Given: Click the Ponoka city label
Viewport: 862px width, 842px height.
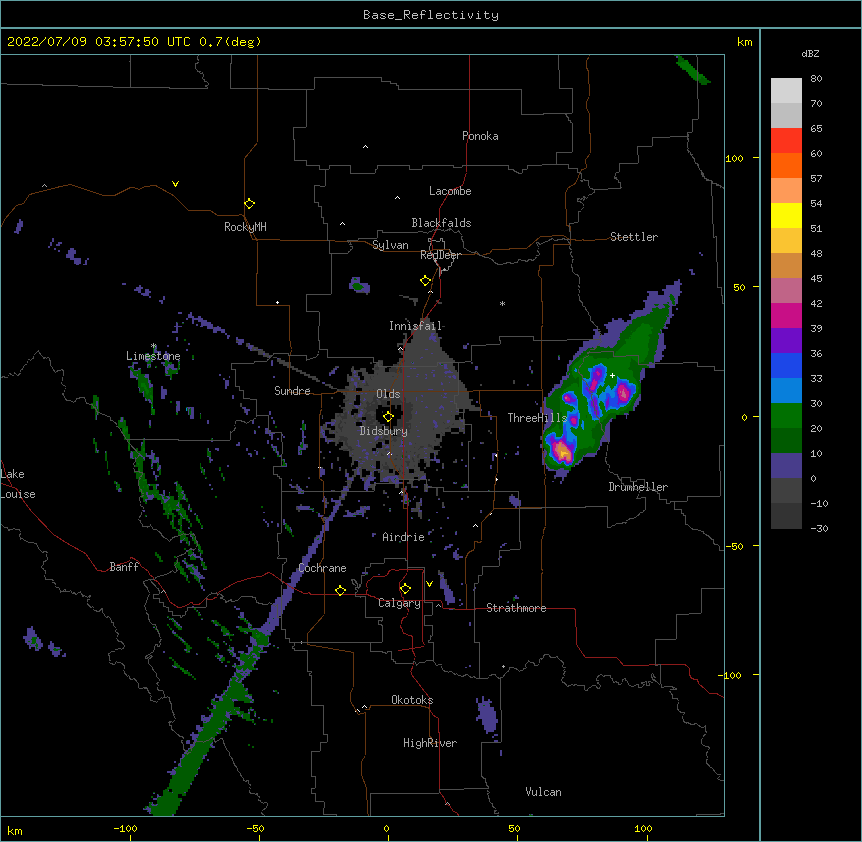Looking at the screenshot, I should pyautogui.click(x=480, y=136).
